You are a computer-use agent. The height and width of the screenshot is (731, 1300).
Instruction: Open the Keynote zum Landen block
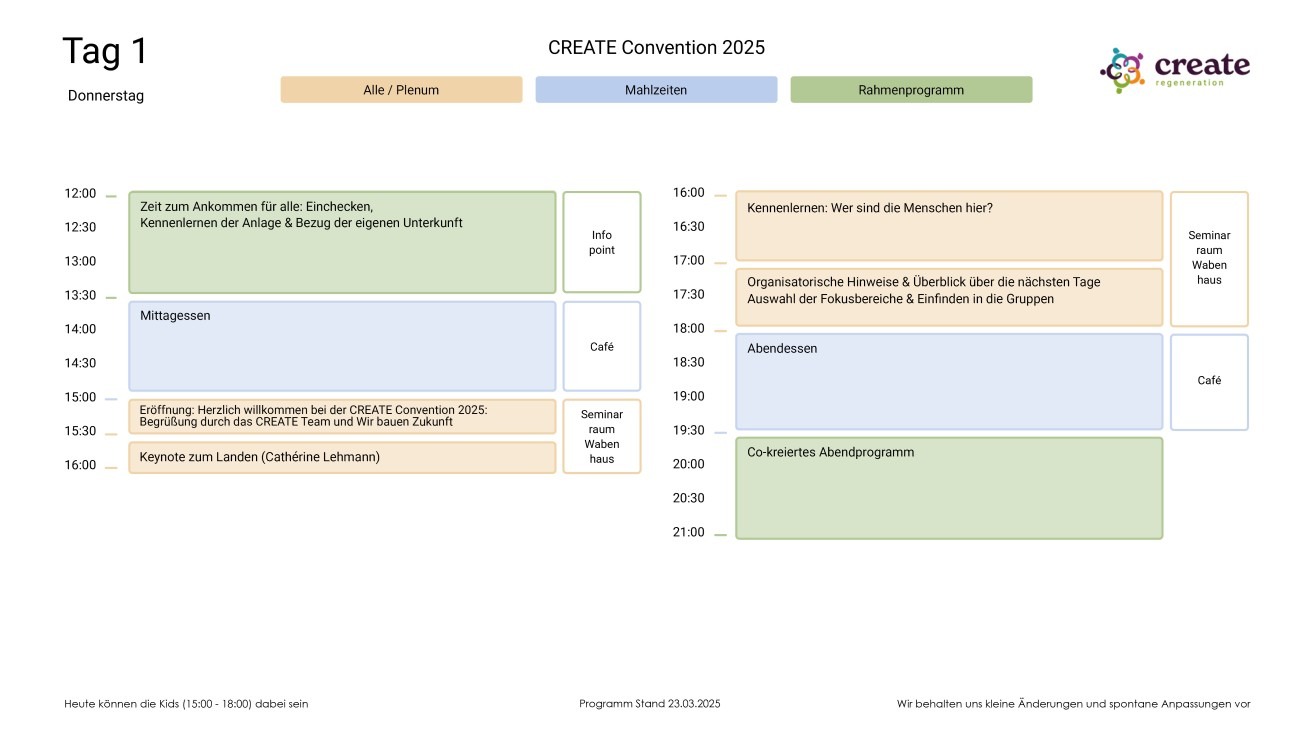pyautogui.click(x=342, y=457)
